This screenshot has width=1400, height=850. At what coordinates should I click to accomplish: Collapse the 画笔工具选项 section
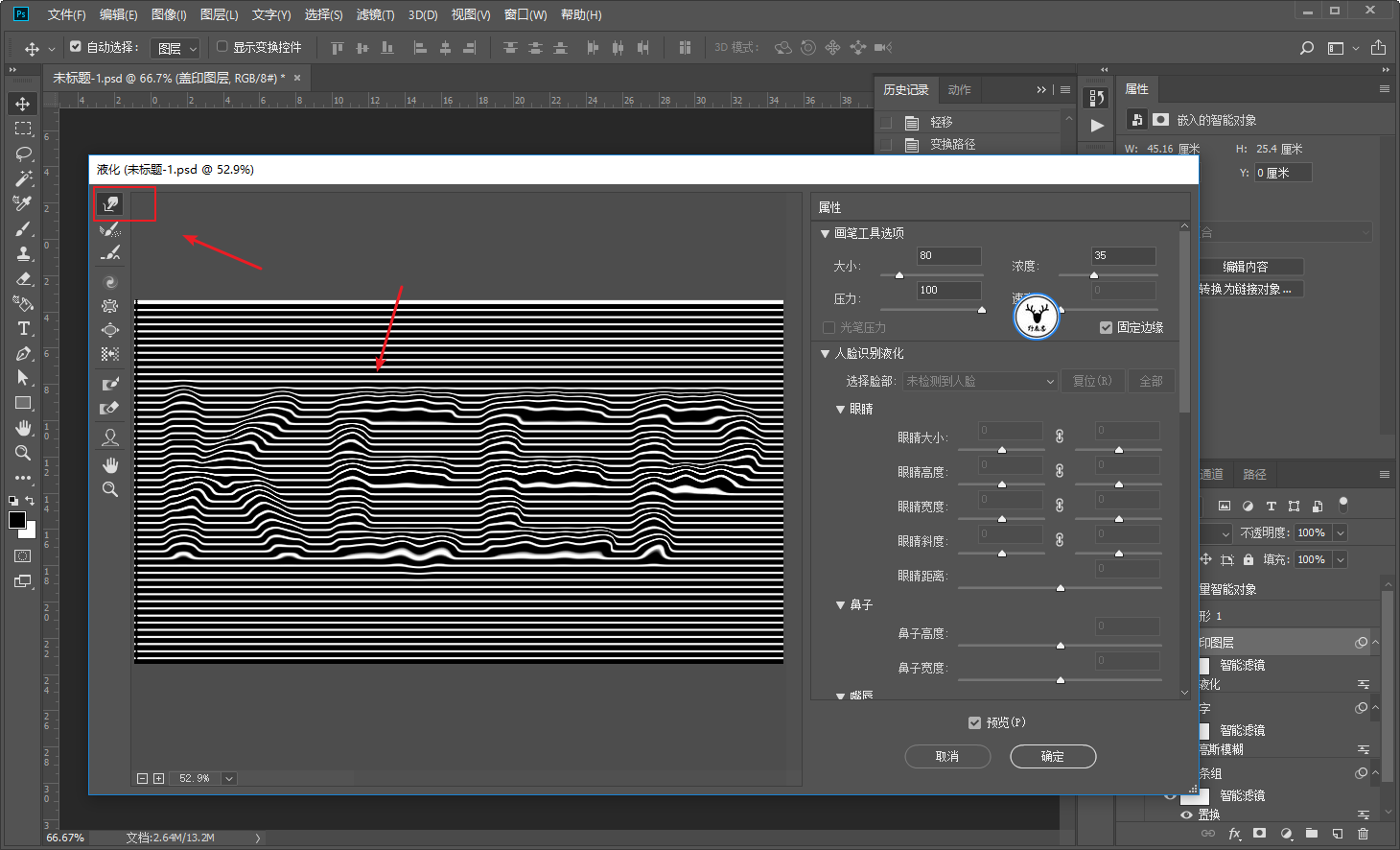tap(825, 233)
